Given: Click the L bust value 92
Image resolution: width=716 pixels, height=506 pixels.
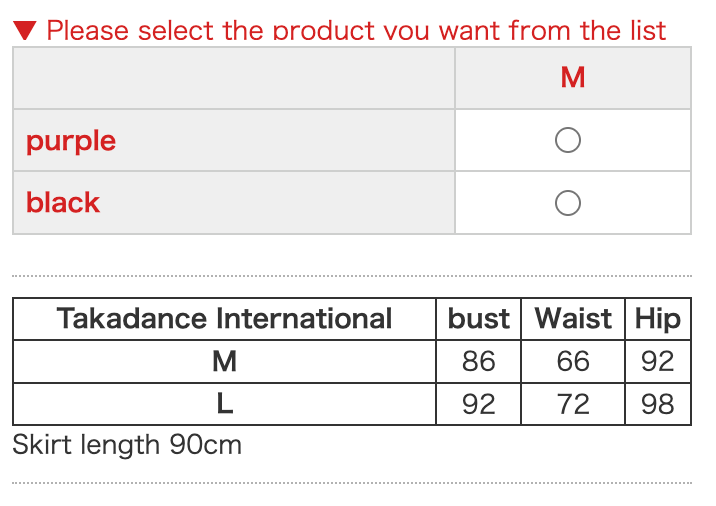Looking at the screenshot, I should pyautogui.click(x=479, y=404).
